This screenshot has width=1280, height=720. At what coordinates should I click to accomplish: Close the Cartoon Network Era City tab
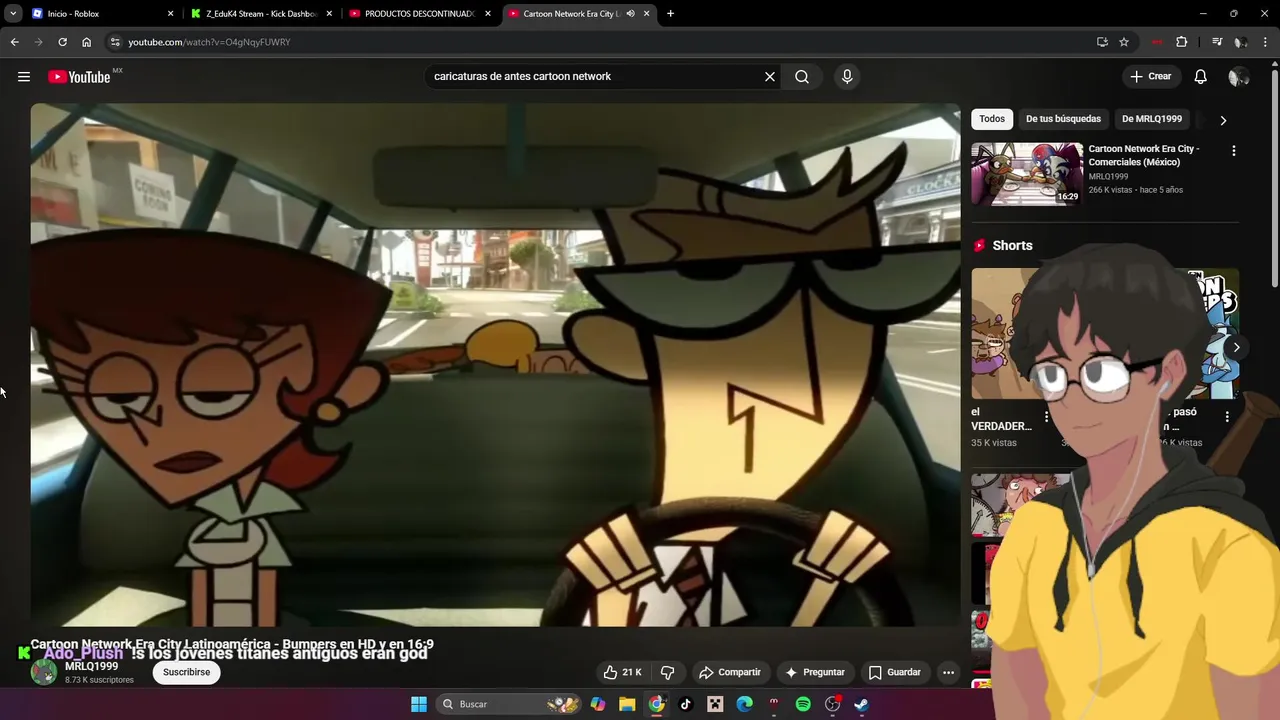(647, 14)
